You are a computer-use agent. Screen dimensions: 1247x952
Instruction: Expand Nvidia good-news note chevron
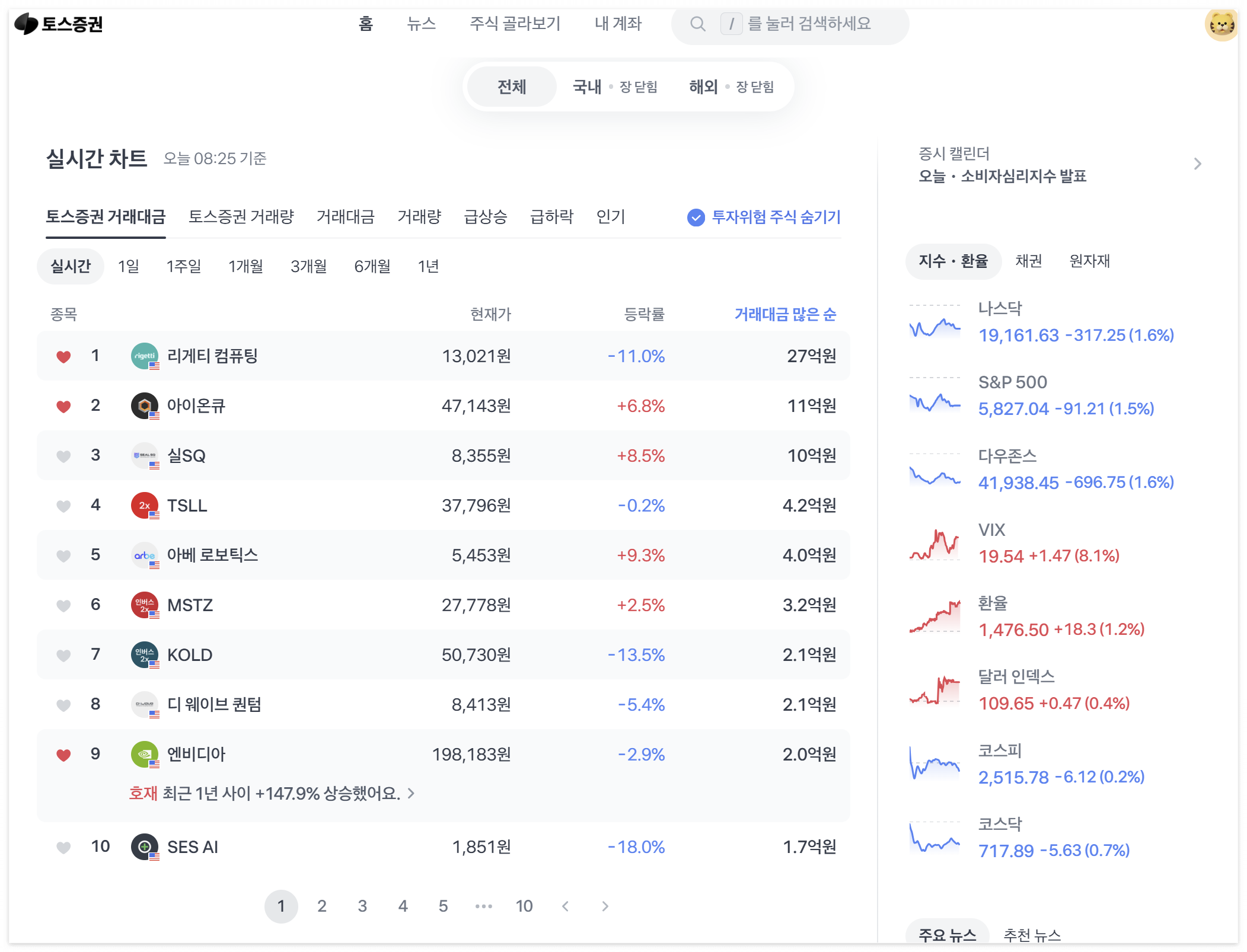411,793
